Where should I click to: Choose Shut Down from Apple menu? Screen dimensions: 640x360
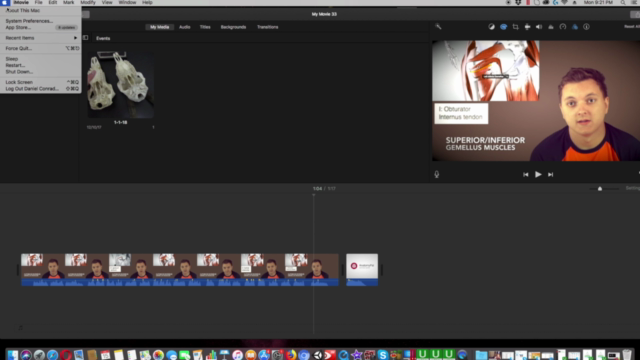coord(40,72)
